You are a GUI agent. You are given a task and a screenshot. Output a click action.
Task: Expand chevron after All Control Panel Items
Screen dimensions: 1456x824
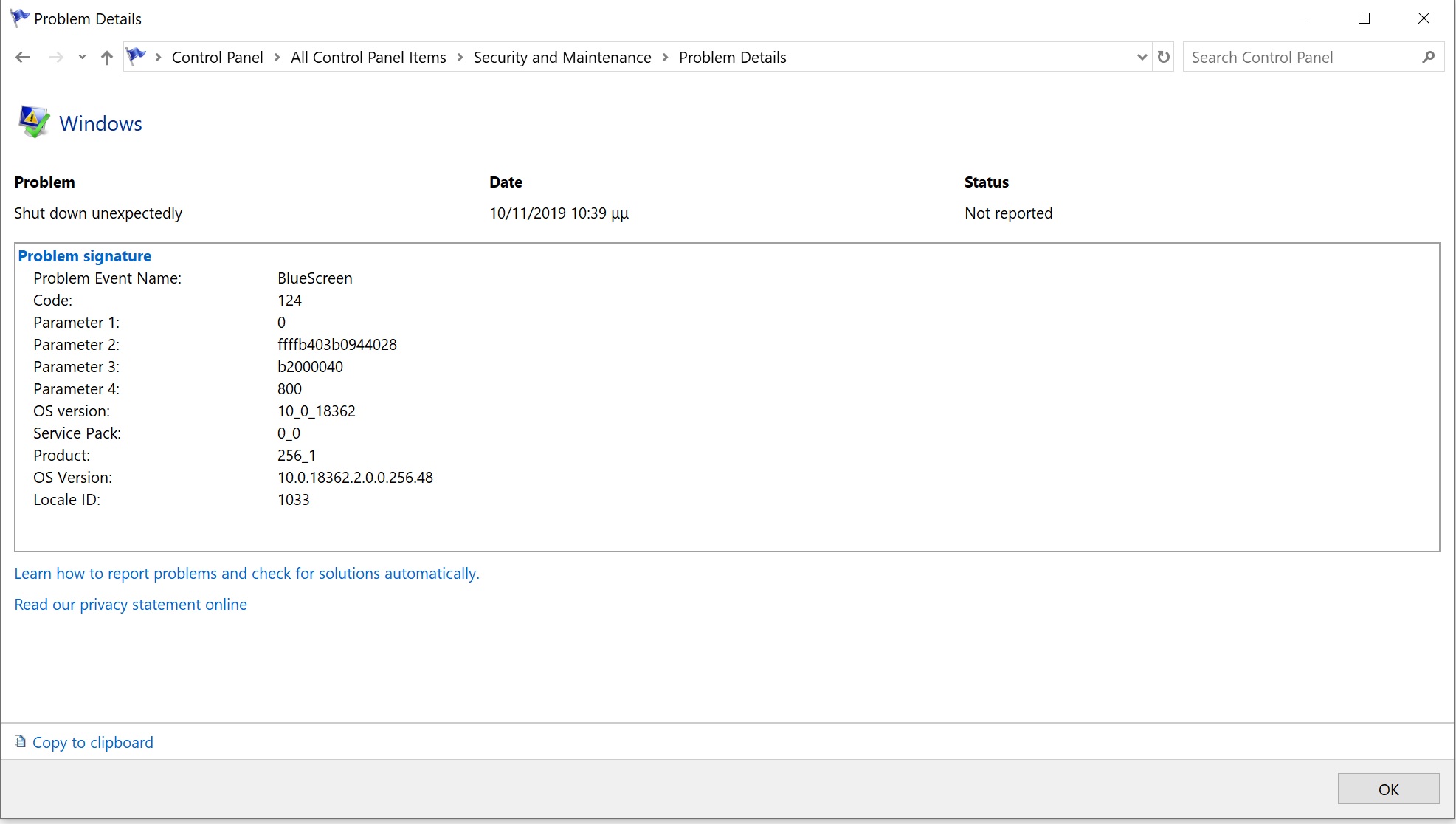click(x=460, y=58)
